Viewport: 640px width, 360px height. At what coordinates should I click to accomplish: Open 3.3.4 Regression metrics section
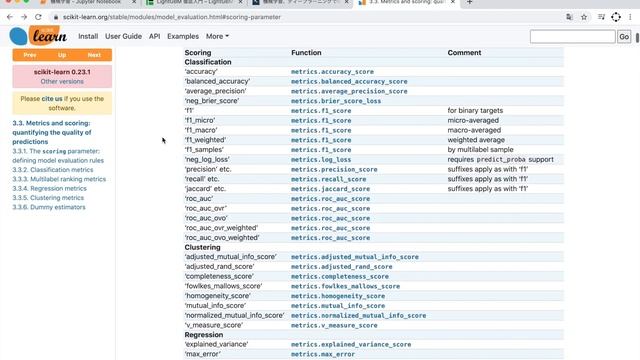49,189
